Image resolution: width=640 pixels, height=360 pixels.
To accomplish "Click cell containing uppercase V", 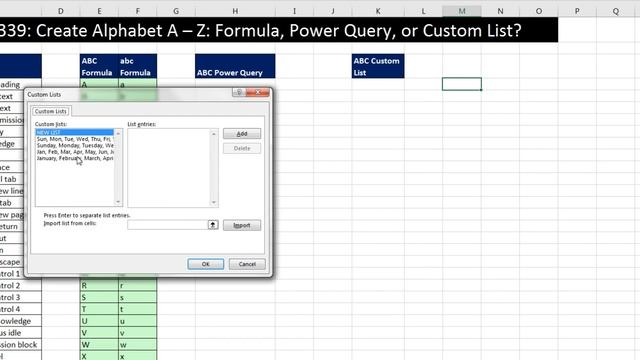I will point(99,333).
